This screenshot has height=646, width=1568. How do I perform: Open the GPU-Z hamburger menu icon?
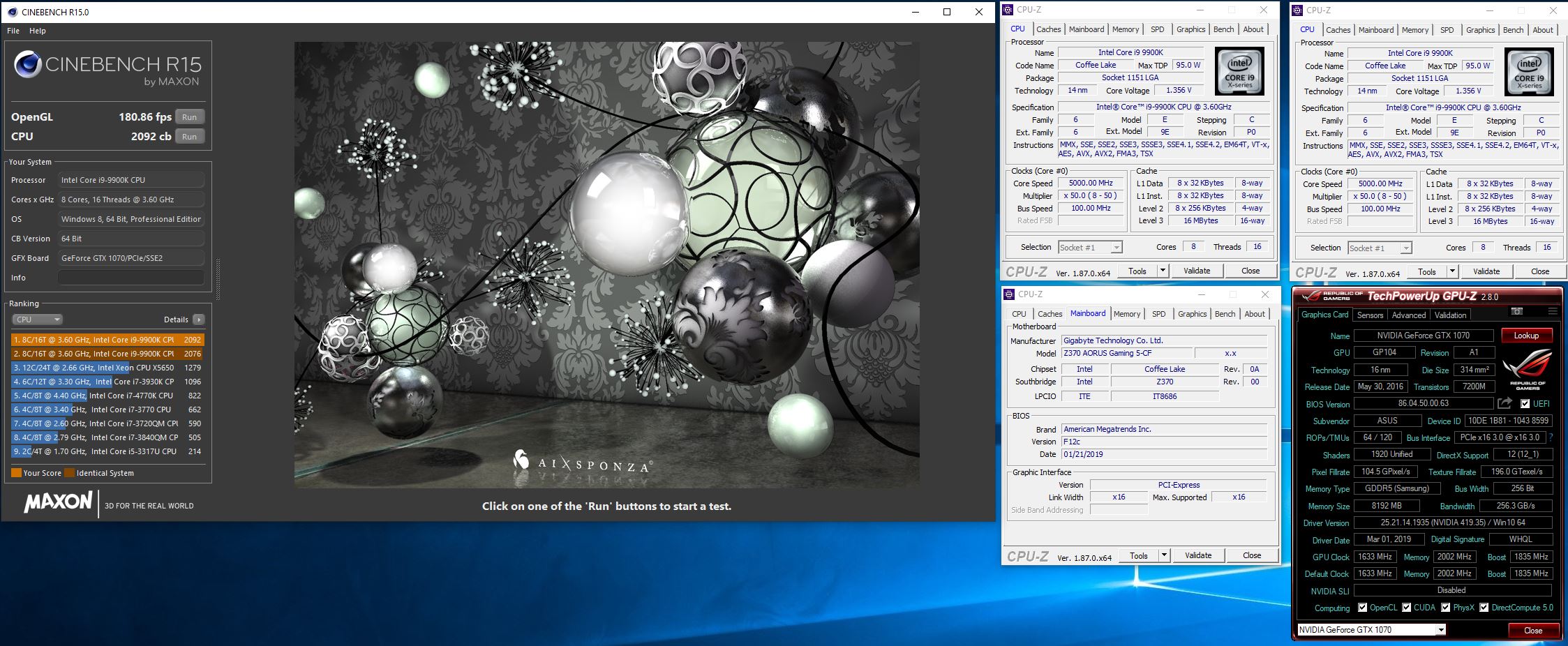pyautogui.click(x=1552, y=311)
